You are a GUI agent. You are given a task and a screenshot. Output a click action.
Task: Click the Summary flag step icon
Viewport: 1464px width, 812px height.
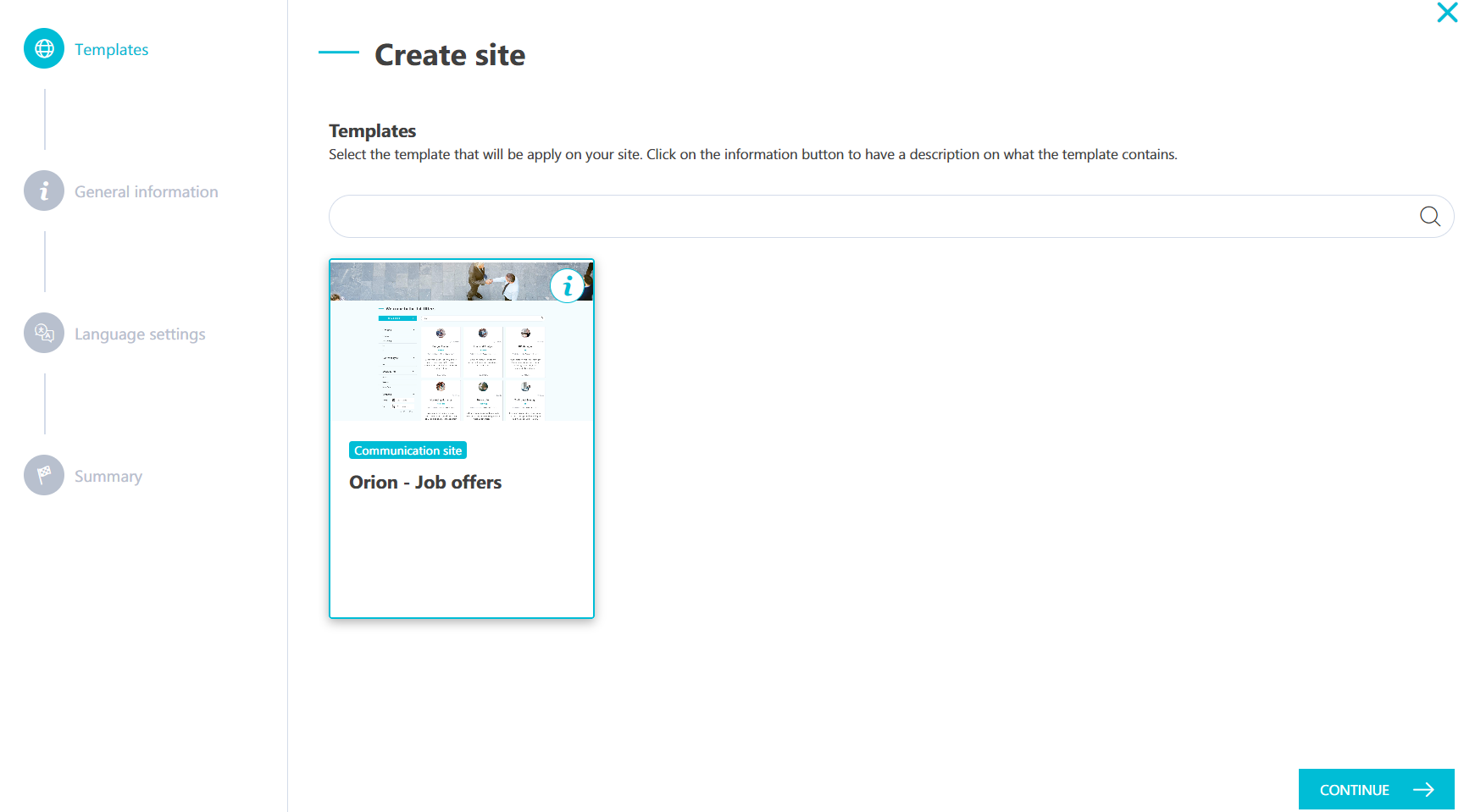click(x=44, y=476)
